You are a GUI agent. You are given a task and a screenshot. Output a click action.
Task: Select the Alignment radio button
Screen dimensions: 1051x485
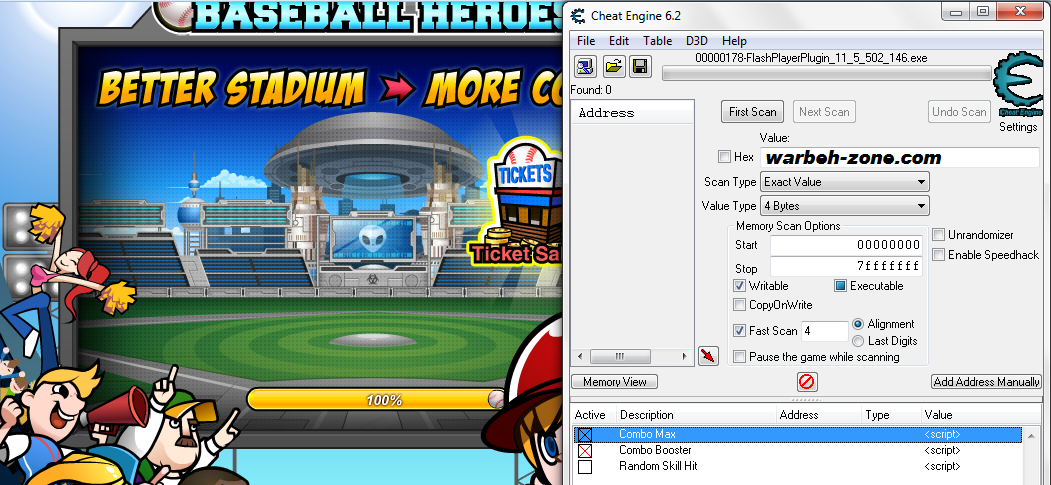coord(858,324)
